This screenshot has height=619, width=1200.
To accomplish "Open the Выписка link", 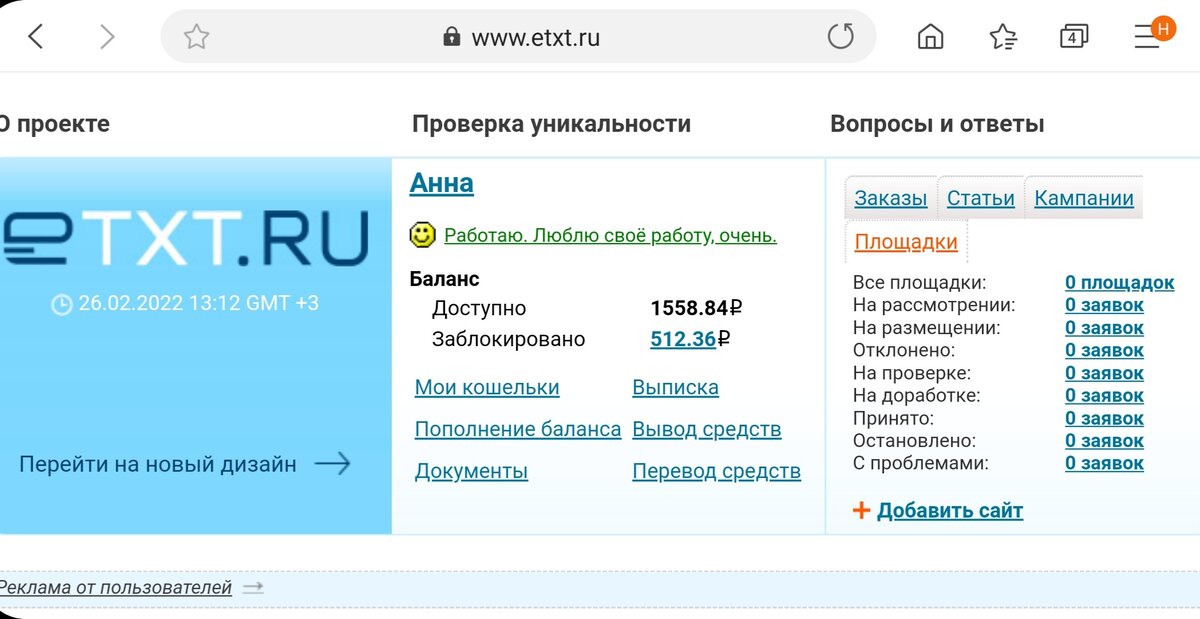I will click(675, 388).
